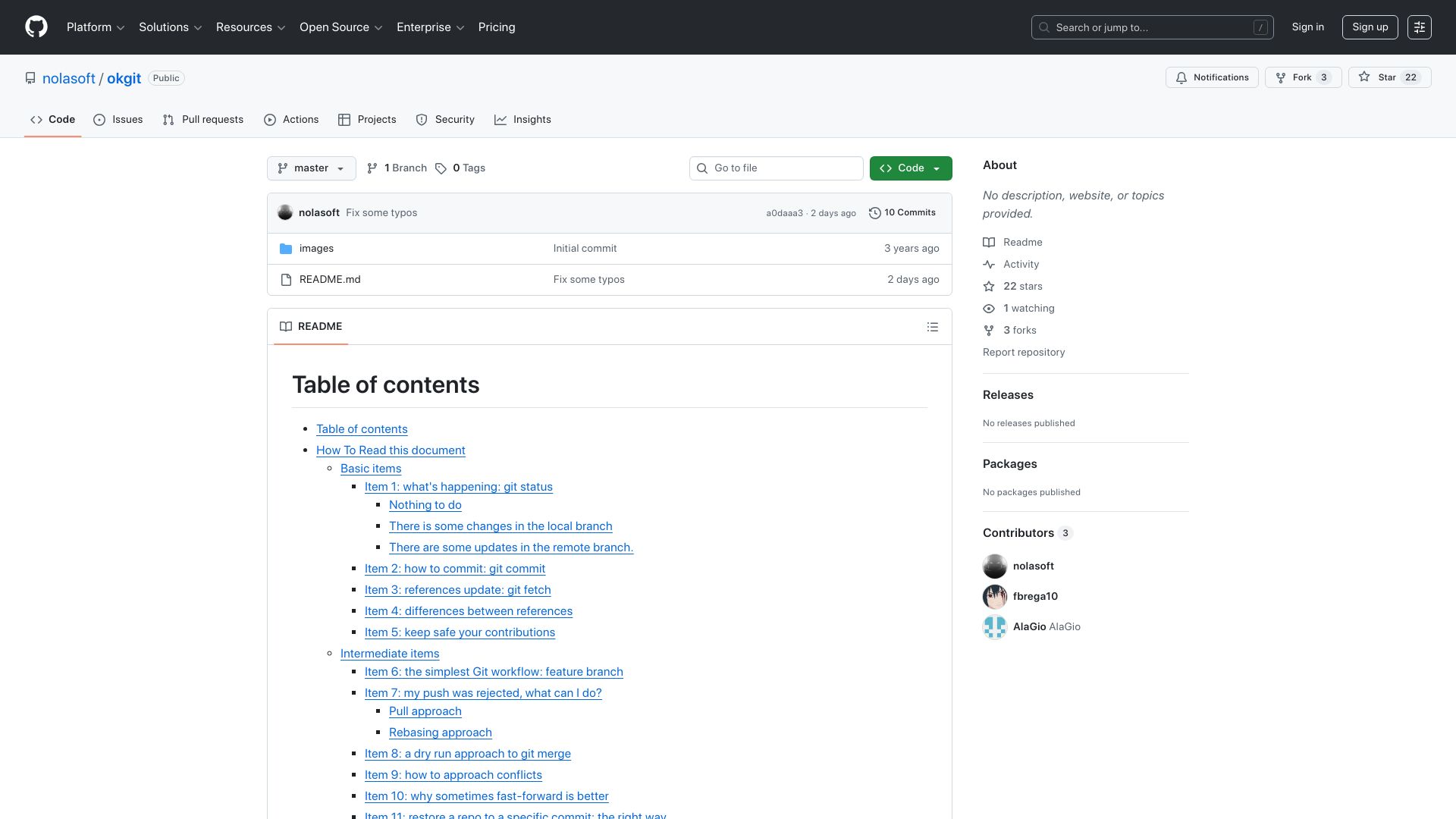
Task: Click the search magnifier icon in header
Action: (x=1044, y=27)
